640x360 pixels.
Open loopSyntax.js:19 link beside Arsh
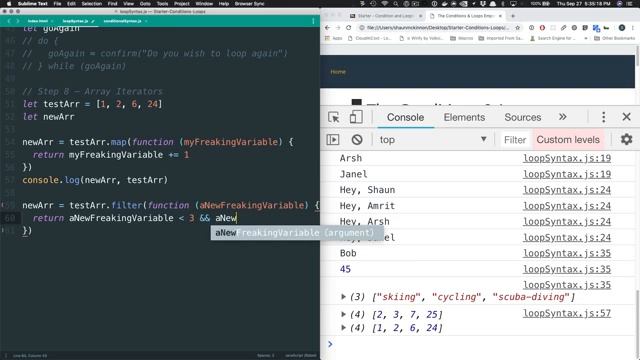(567, 158)
